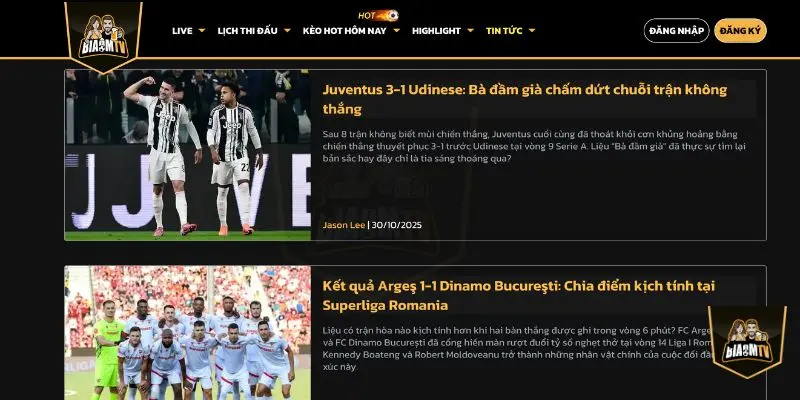Open the Kèo hot hôm nay menu
Viewport: 800px width, 400px height.
click(x=344, y=31)
